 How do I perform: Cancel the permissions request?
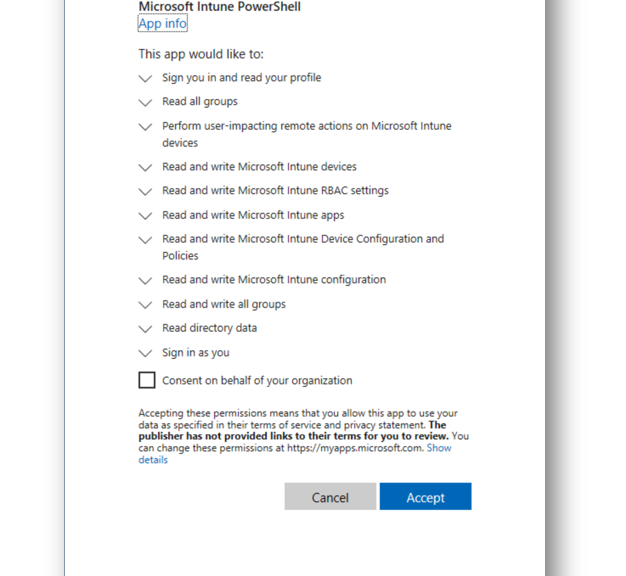[x=330, y=497]
